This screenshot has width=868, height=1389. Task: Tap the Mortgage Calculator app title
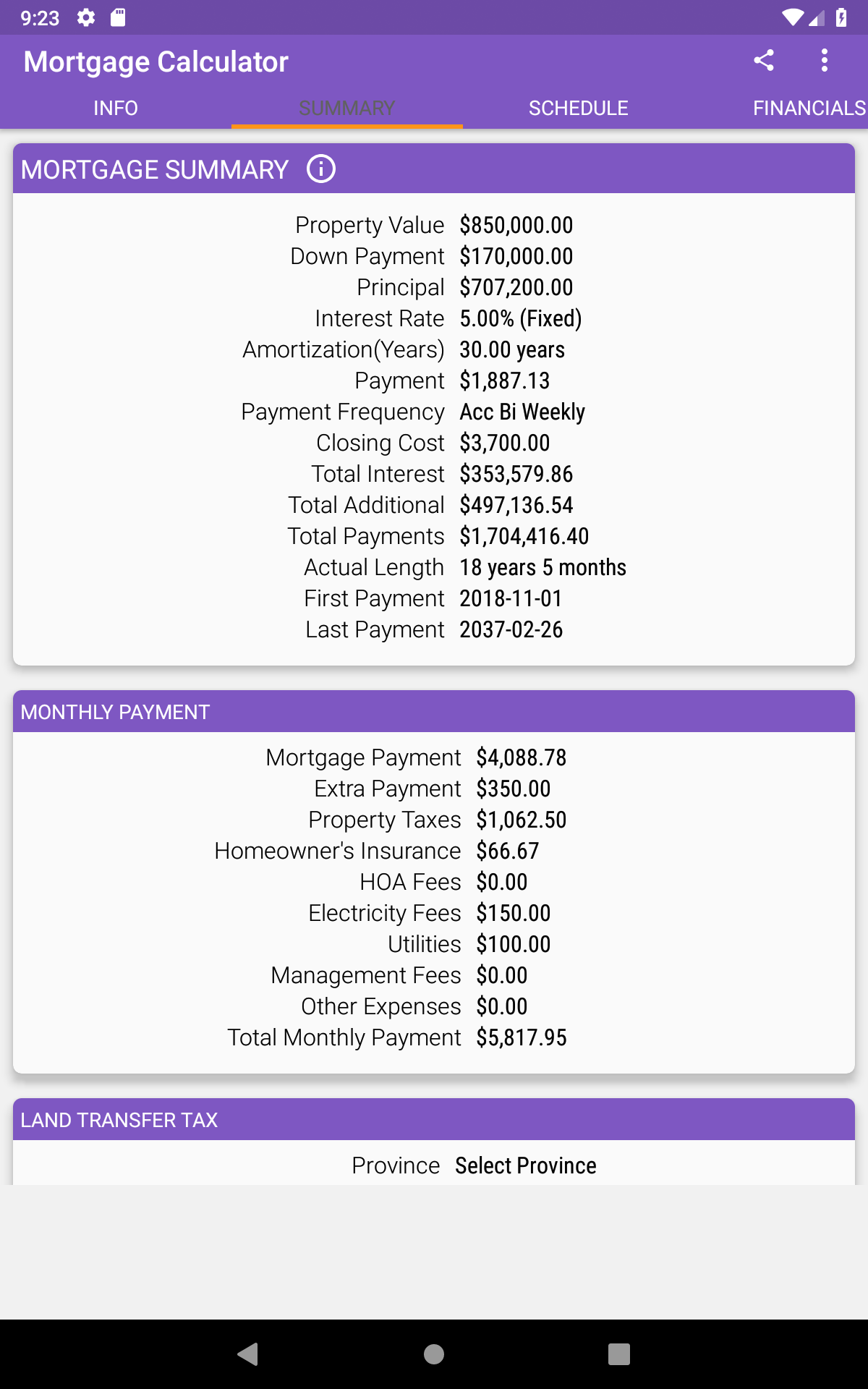[x=156, y=62]
